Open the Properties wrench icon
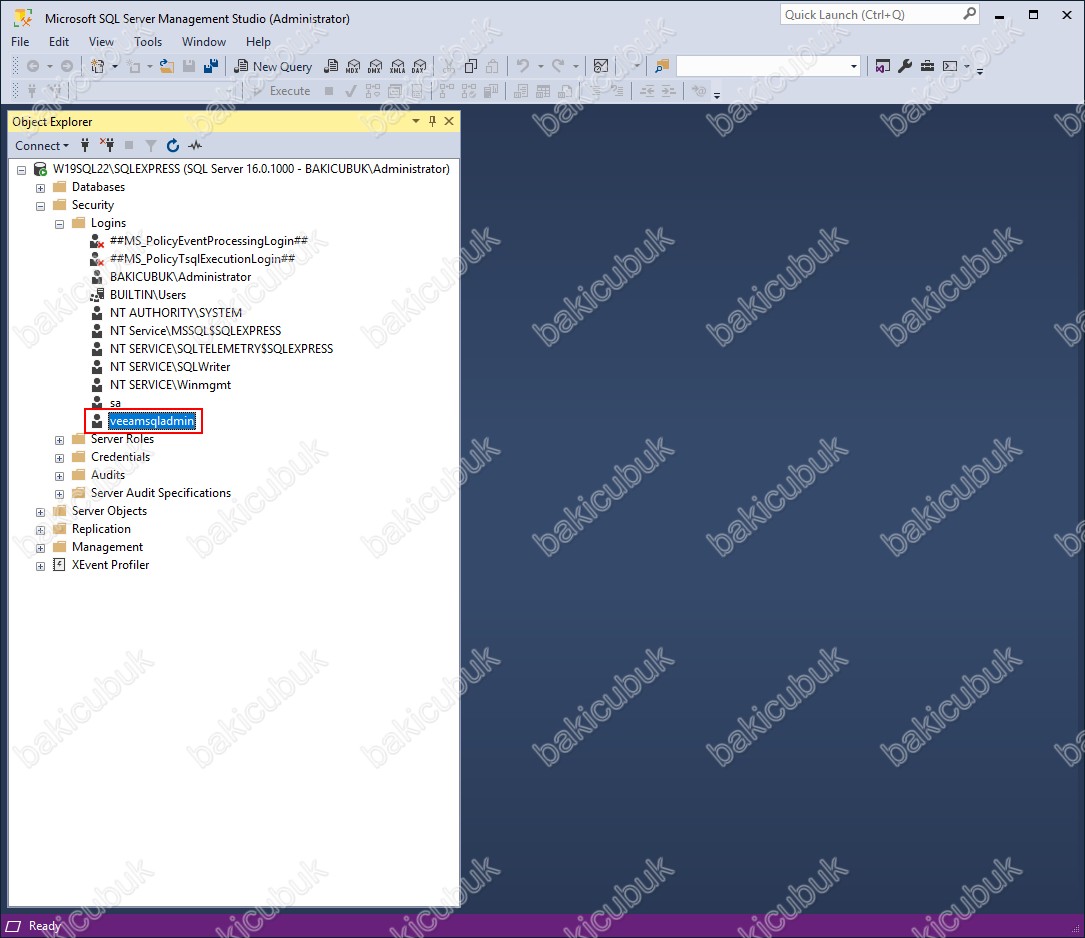The image size is (1085, 938). (x=904, y=66)
